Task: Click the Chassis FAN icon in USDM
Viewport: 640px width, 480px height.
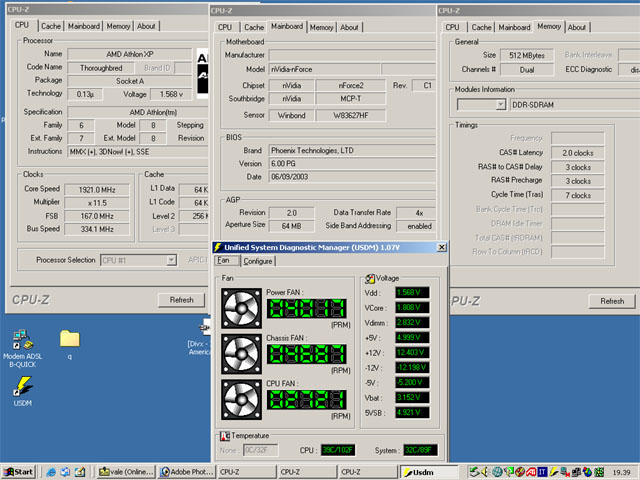Action: (x=241, y=354)
